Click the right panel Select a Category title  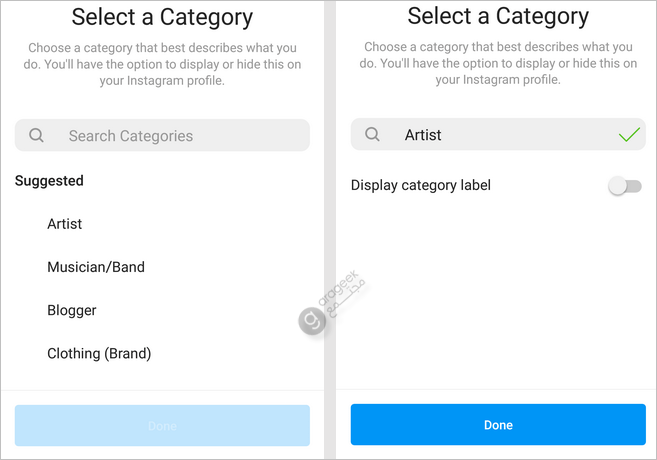coord(498,17)
